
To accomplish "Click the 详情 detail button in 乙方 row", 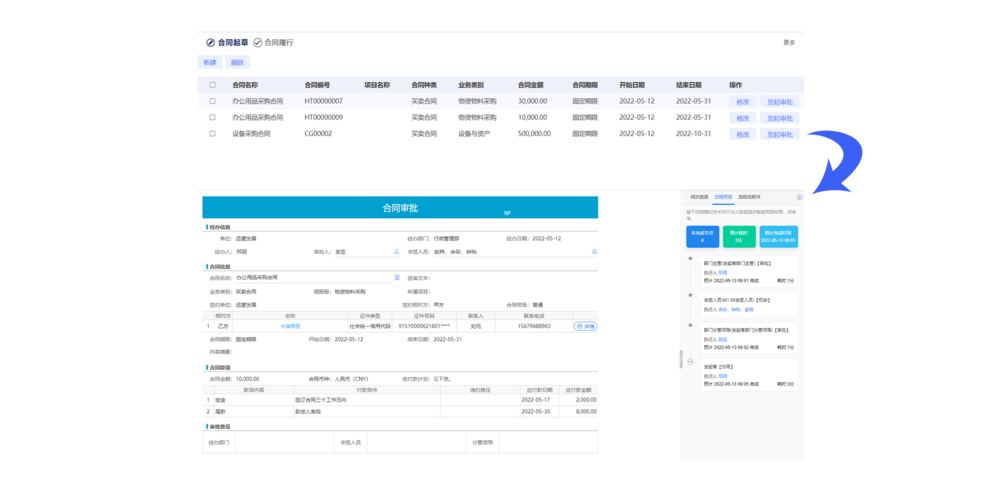I will [585, 326].
